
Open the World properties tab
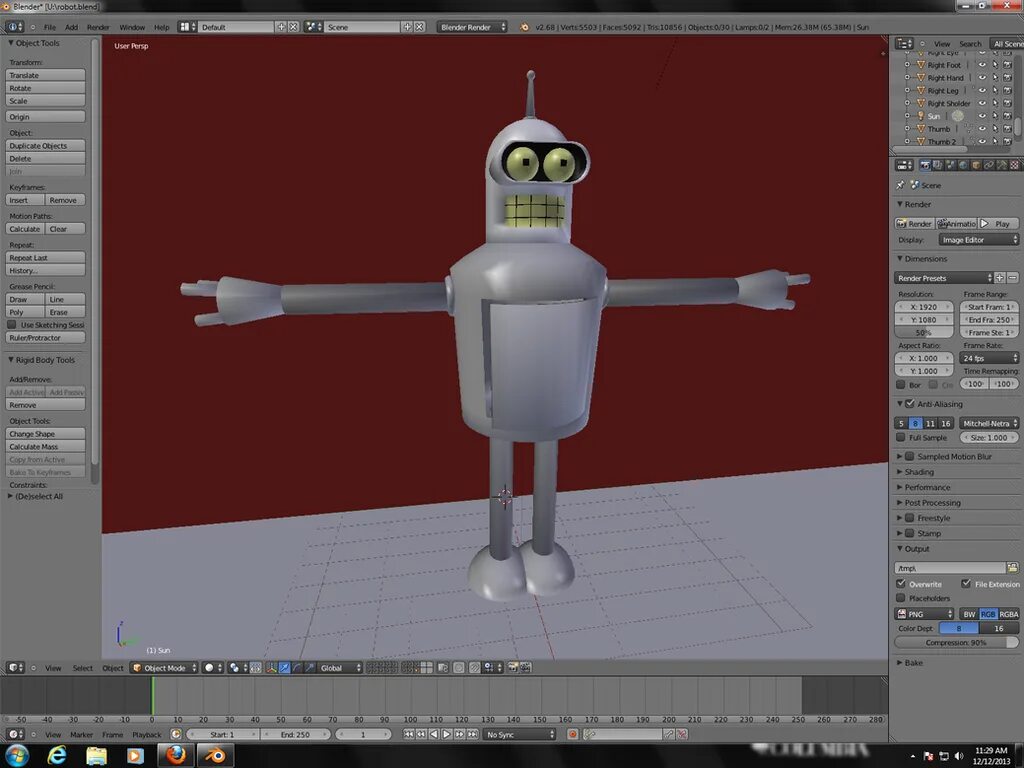tap(963, 165)
